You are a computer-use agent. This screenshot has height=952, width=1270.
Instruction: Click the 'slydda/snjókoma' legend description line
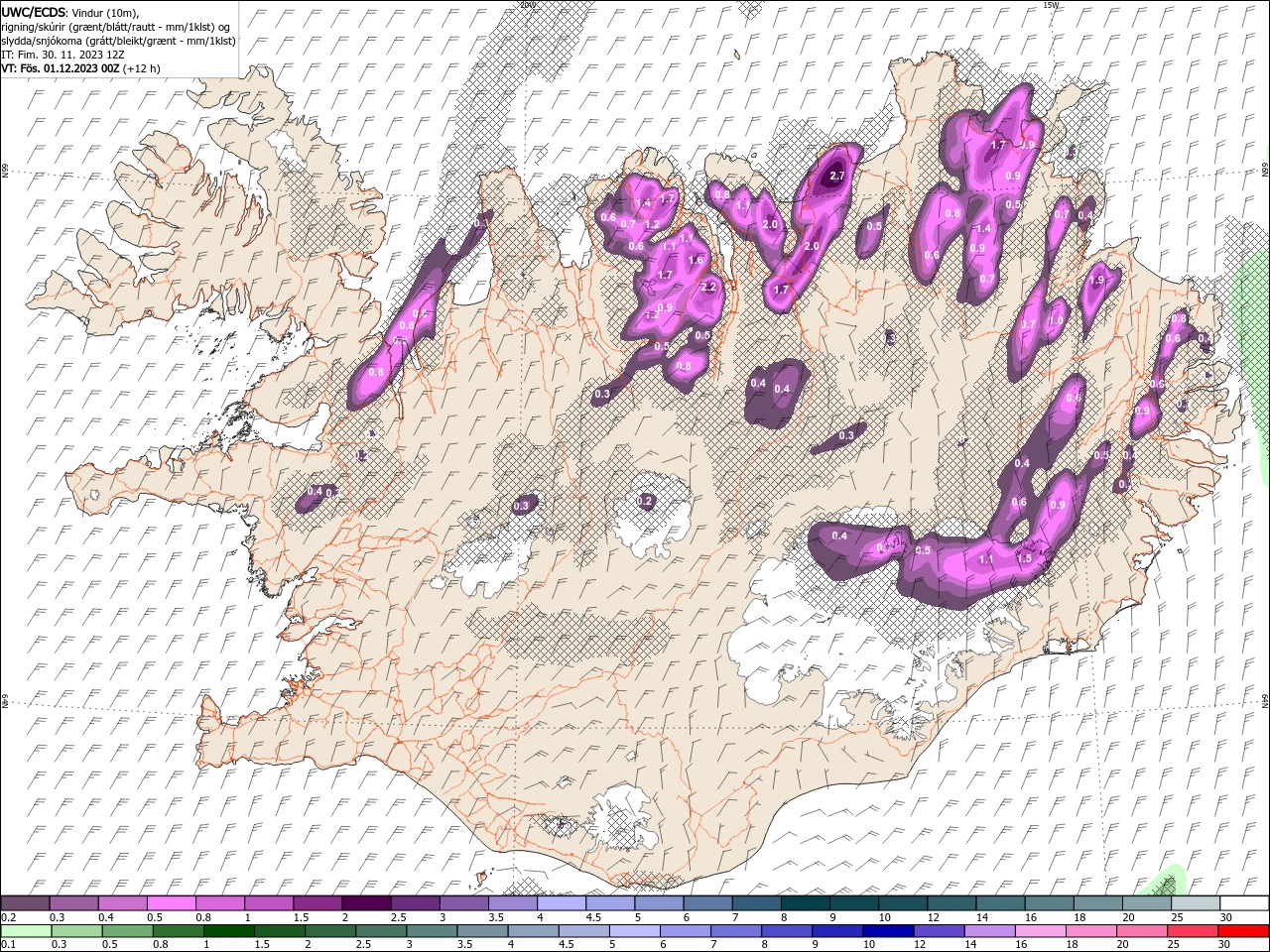(118, 41)
